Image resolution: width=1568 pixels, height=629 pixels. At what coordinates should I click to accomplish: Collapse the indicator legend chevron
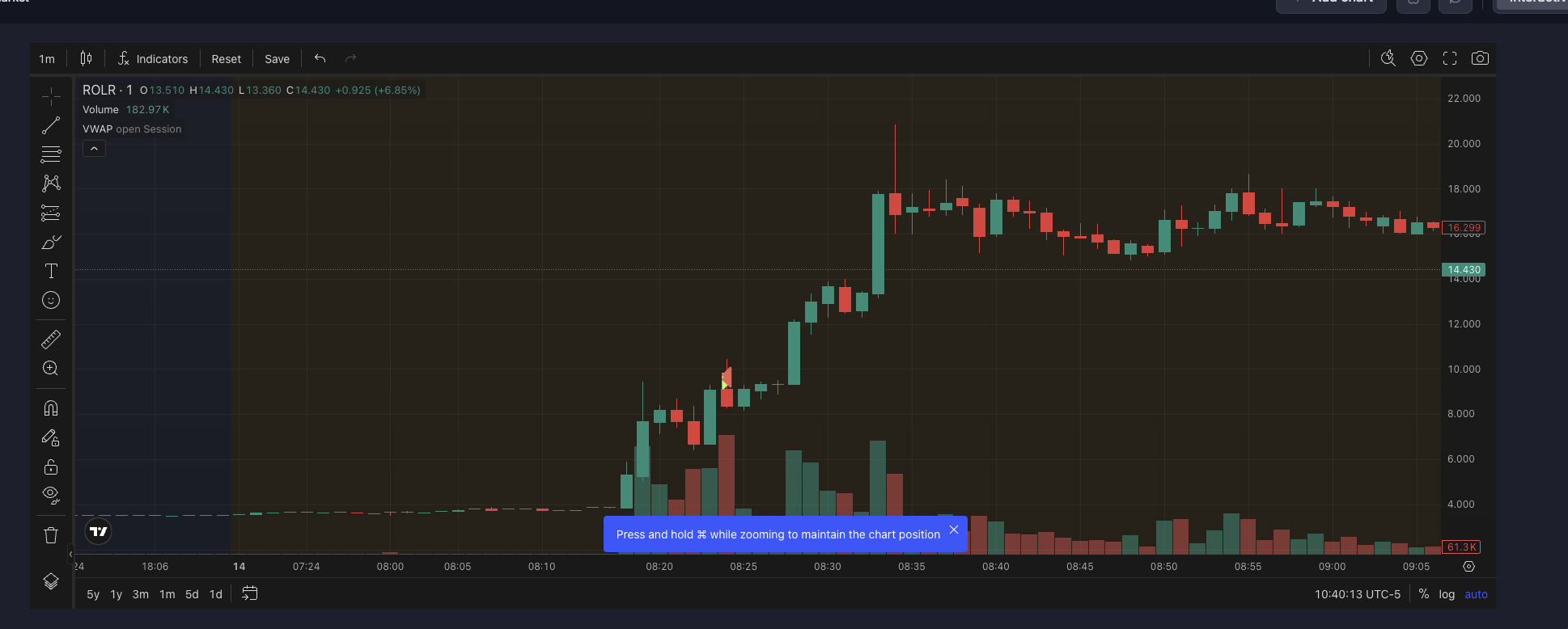click(94, 149)
